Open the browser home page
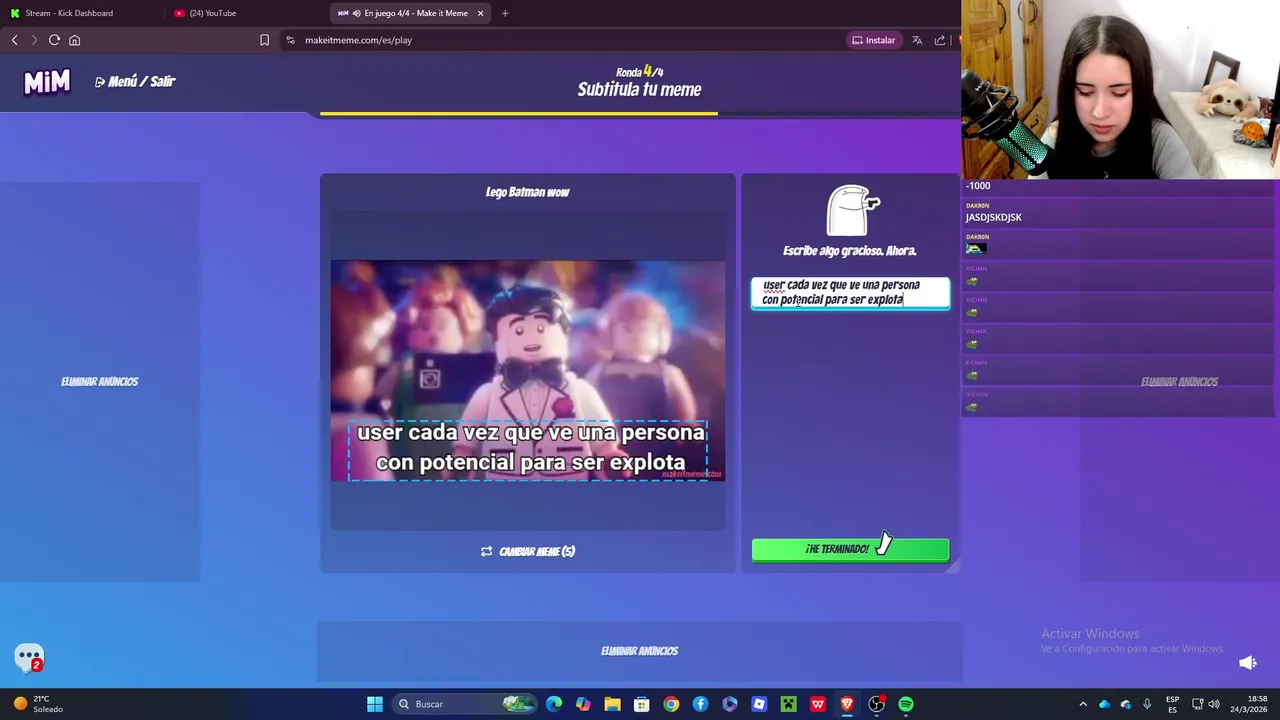1280x720 pixels. [74, 40]
